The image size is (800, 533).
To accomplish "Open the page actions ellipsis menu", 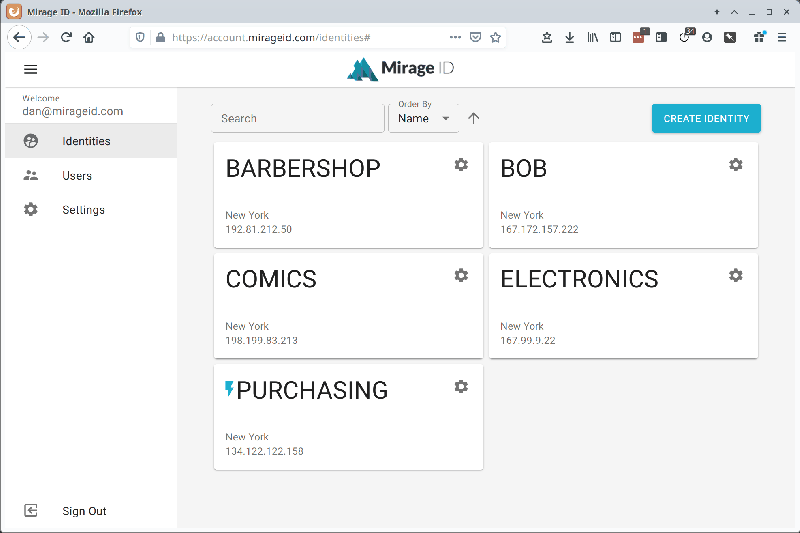I will click(x=455, y=37).
